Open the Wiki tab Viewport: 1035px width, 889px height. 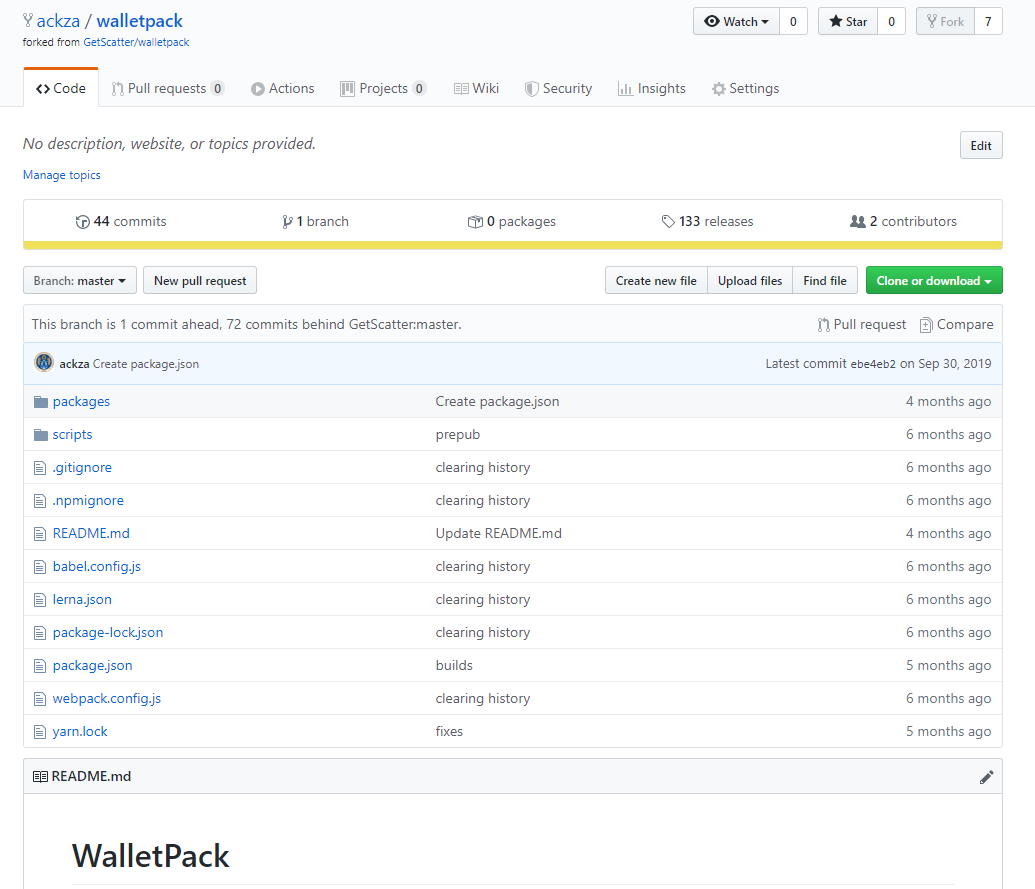476,88
